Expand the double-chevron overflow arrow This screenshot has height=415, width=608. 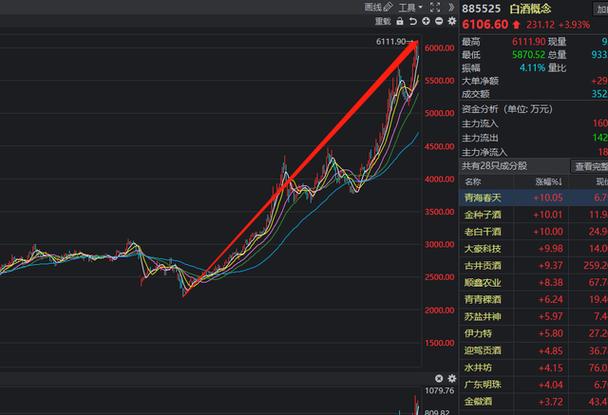coord(451,7)
